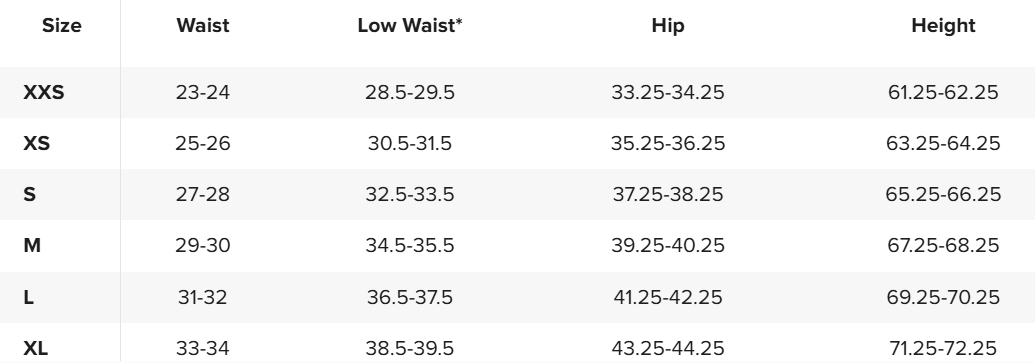Click hip value 37.25-38.25
This screenshot has width=1035, height=363.
pyautogui.click(x=668, y=194)
